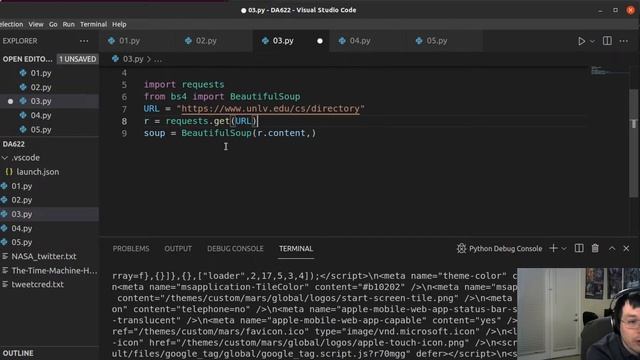640x360 pixels.
Task: Run the Python file with play icon
Action: point(581,41)
